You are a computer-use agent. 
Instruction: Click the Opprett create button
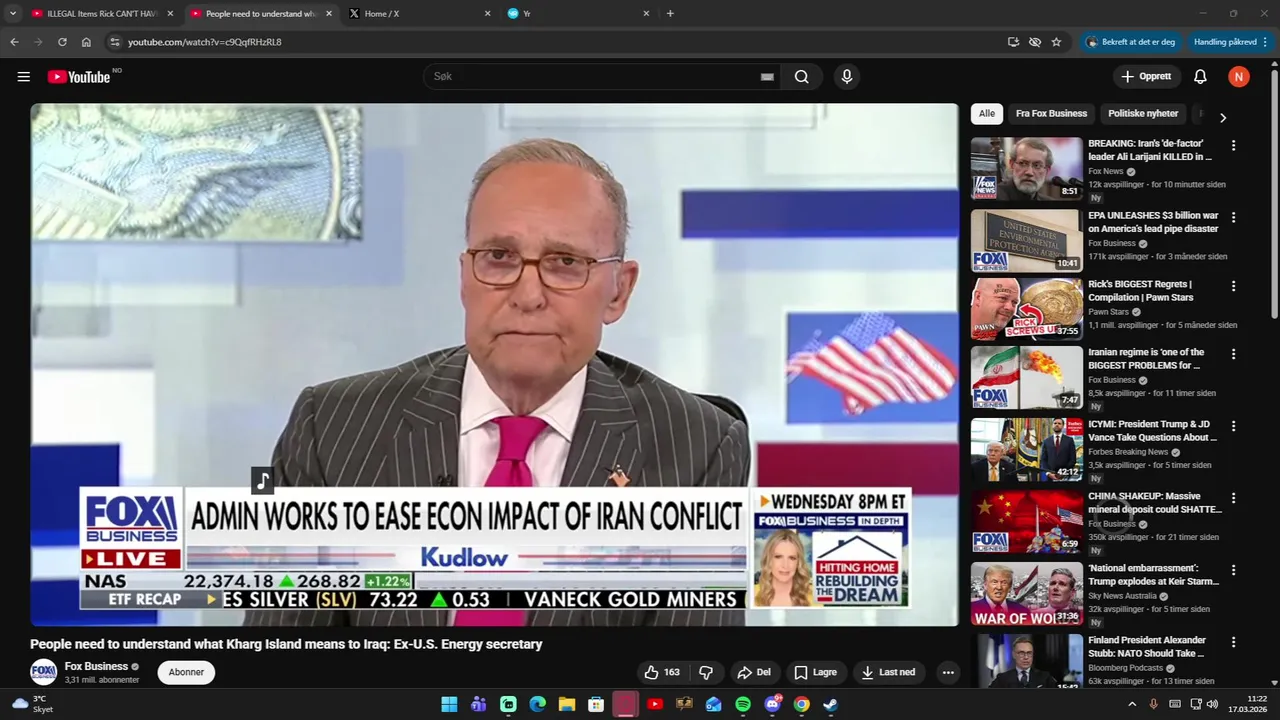click(1147, 77)
